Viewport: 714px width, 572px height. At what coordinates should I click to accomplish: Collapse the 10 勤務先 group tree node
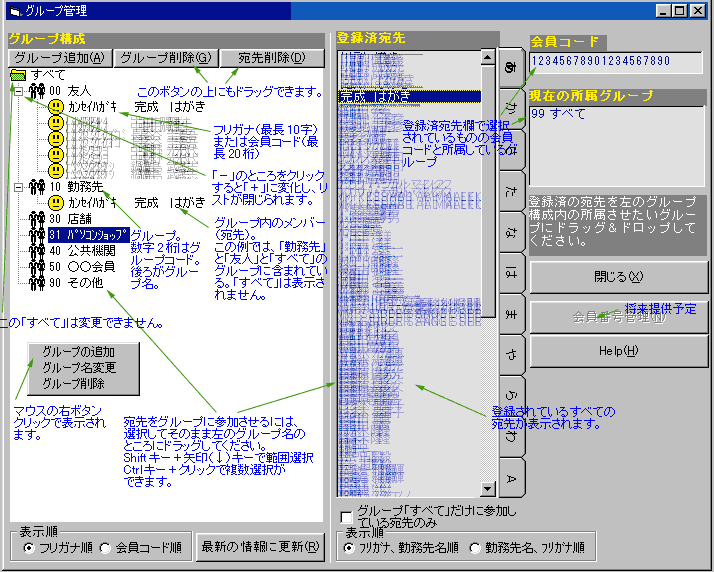[18, 187]
